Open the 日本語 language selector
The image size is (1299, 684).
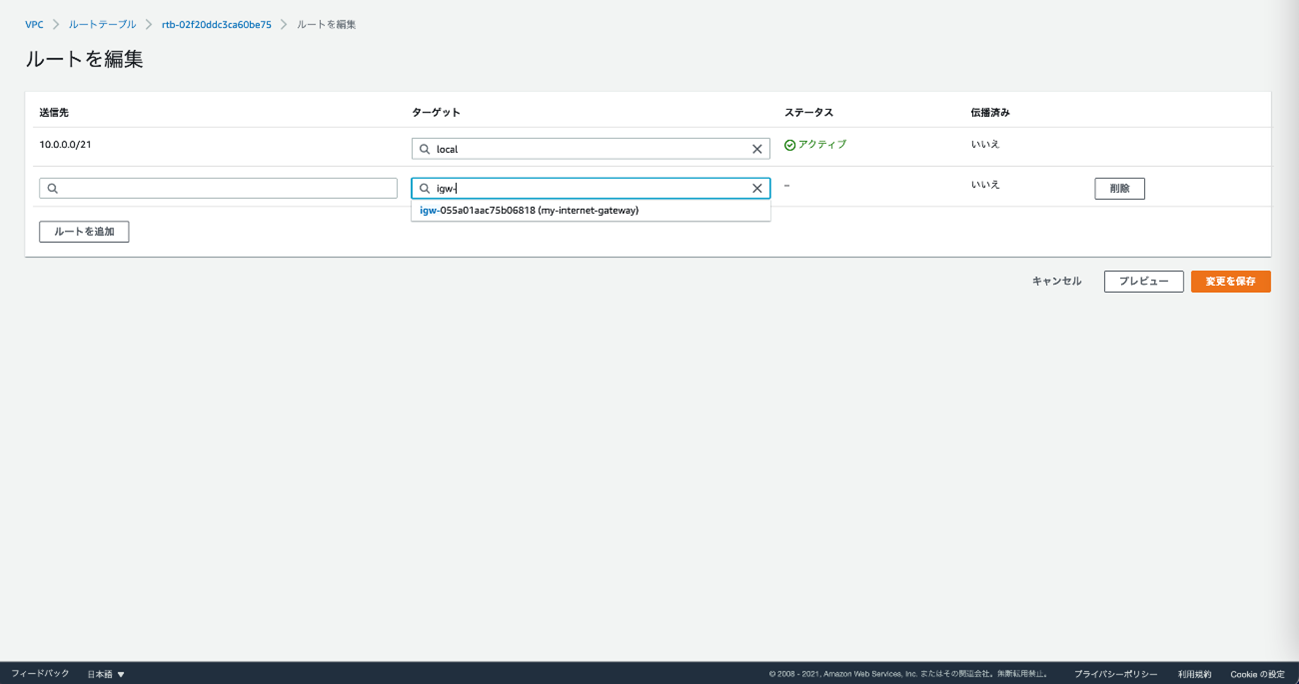pos(105,674)
